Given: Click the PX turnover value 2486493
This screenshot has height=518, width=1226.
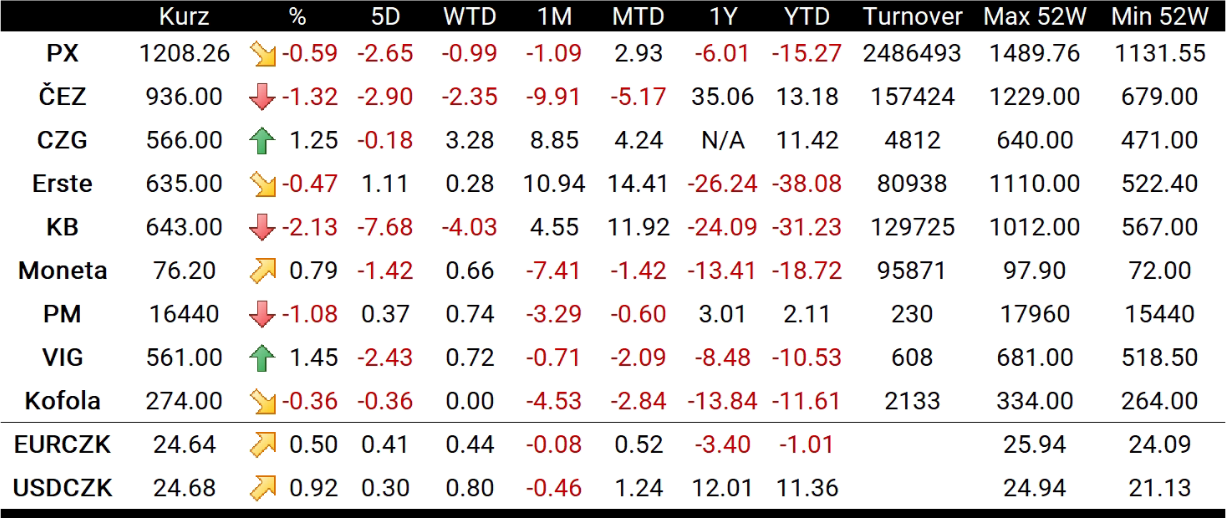Looking at the screenshot, I should tap(912, 54).
